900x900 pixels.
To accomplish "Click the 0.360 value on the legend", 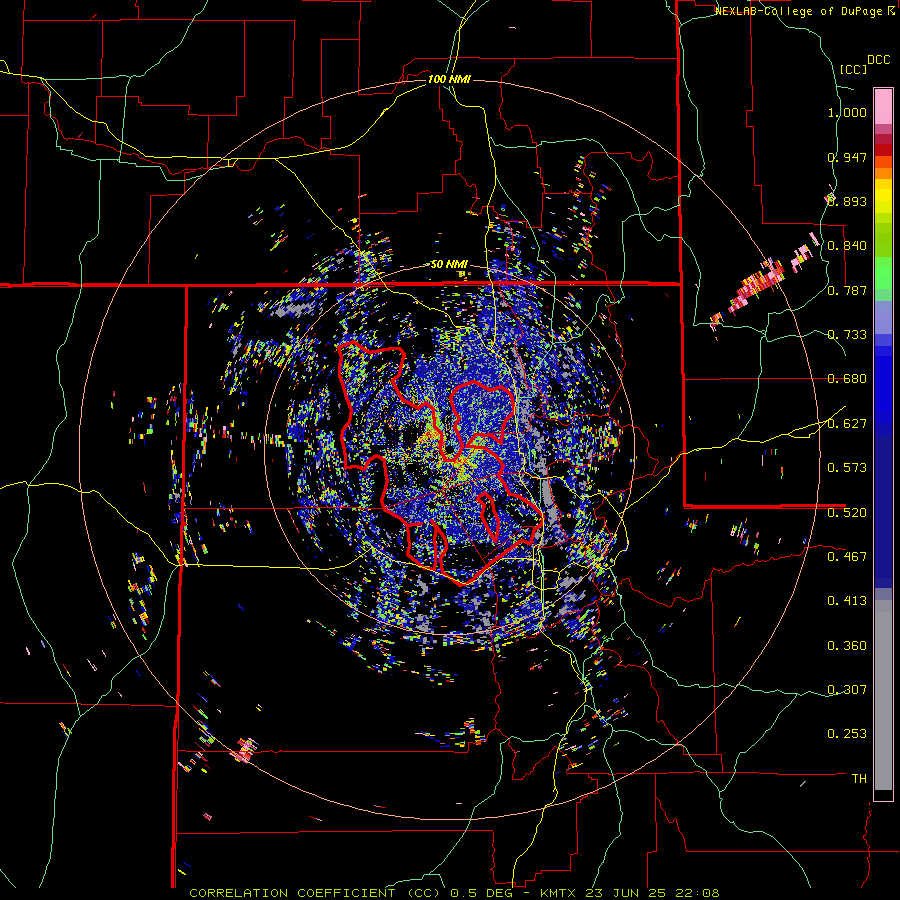I will [x=847, y=646].
